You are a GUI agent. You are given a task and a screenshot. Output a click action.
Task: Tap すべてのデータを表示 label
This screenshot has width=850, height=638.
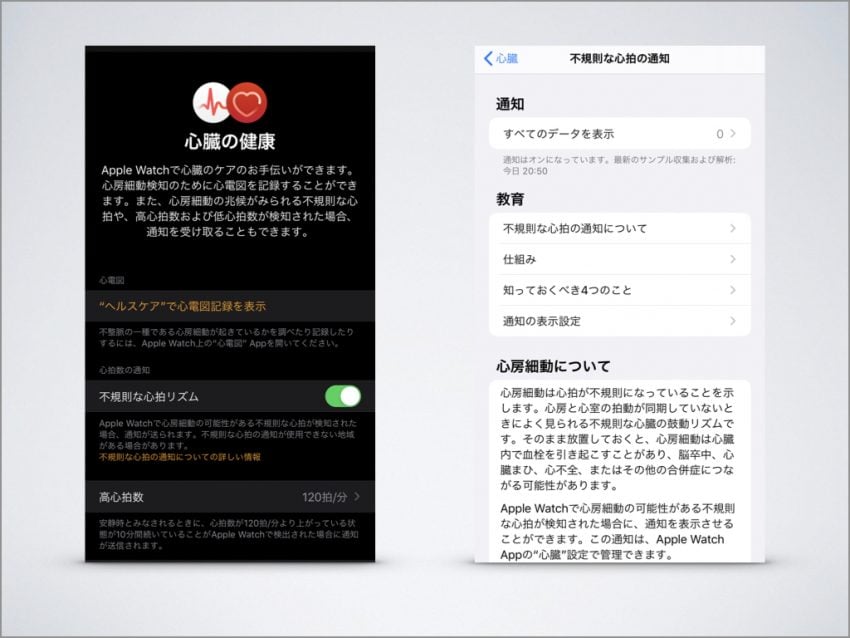(x=558, y=134)
